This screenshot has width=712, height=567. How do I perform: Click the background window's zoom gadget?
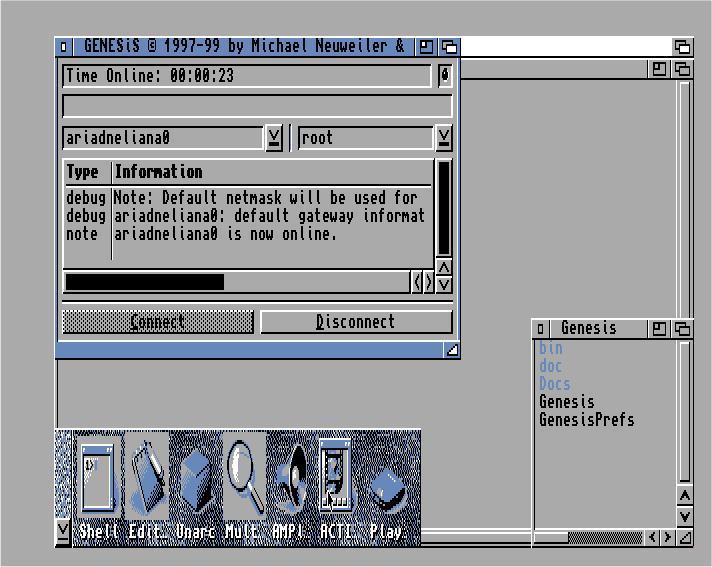coord(659,69)
